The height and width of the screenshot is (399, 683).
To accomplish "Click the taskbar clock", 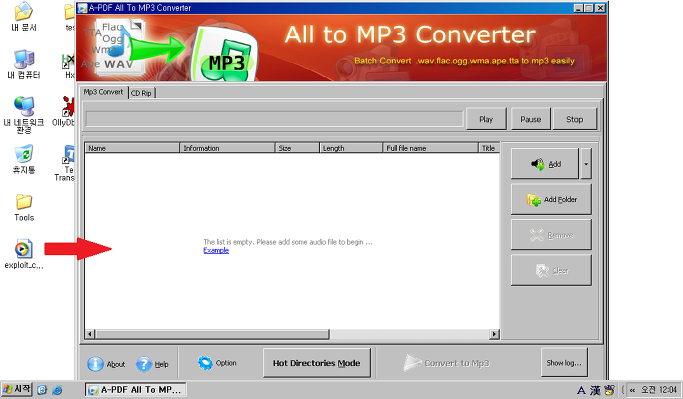I will point(659,389).
